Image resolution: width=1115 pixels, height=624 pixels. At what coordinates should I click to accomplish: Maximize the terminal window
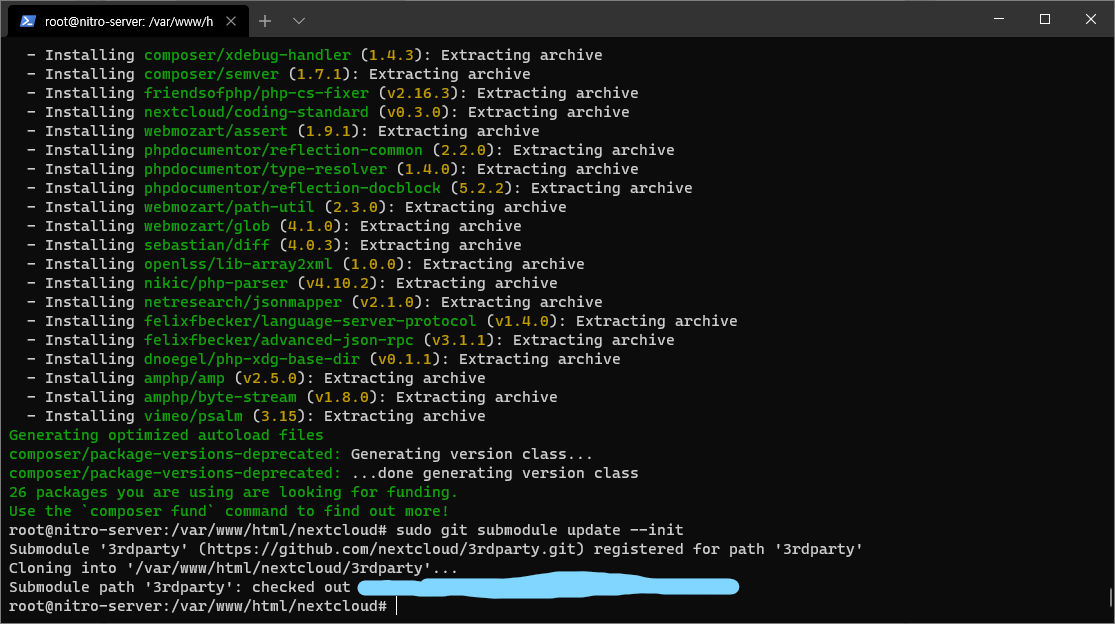[x=1045, y=18]
